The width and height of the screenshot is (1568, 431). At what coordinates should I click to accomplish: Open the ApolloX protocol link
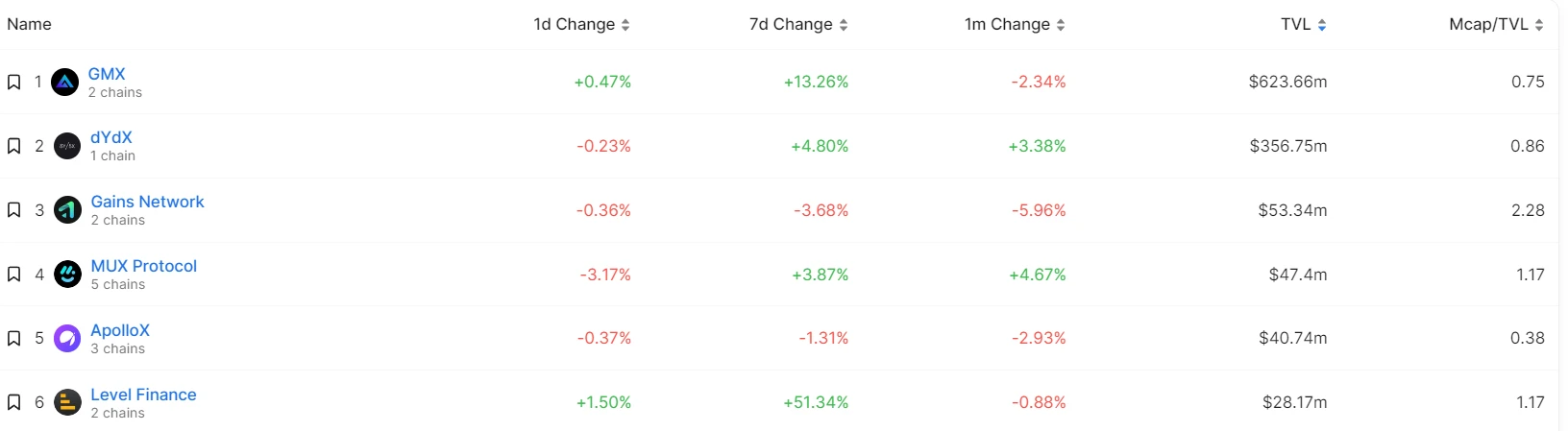120,330
